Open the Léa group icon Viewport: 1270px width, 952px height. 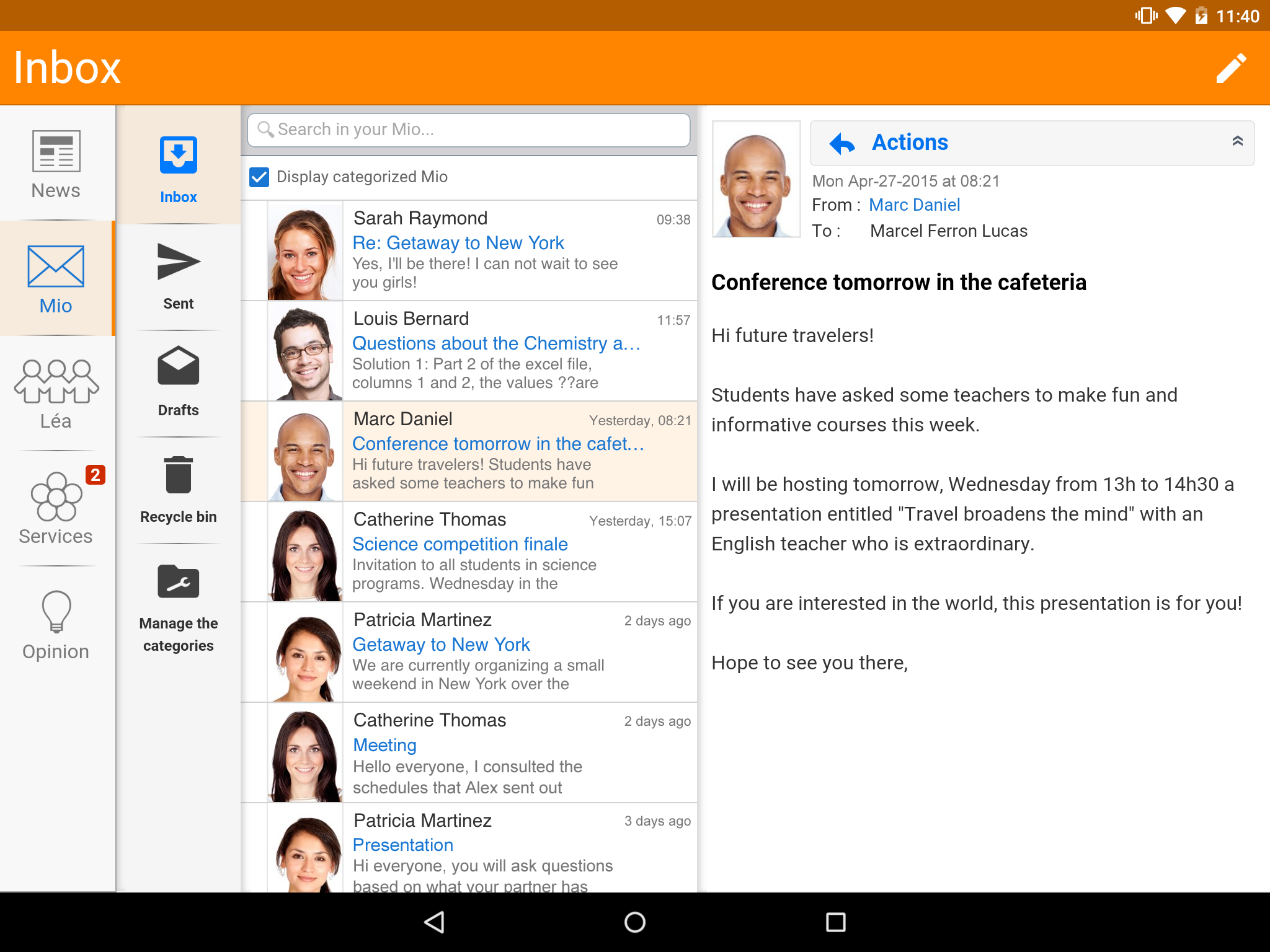click(x=56, y=381)
